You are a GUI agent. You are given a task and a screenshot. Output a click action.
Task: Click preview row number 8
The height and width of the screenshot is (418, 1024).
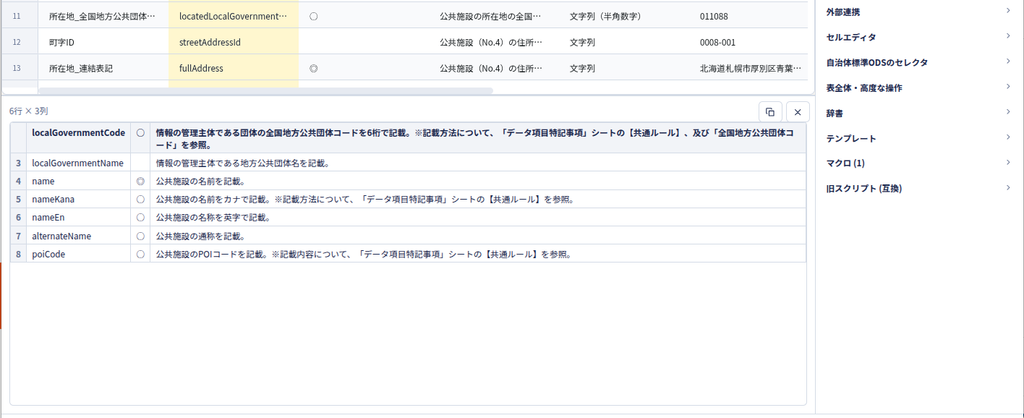click(19, 254)
